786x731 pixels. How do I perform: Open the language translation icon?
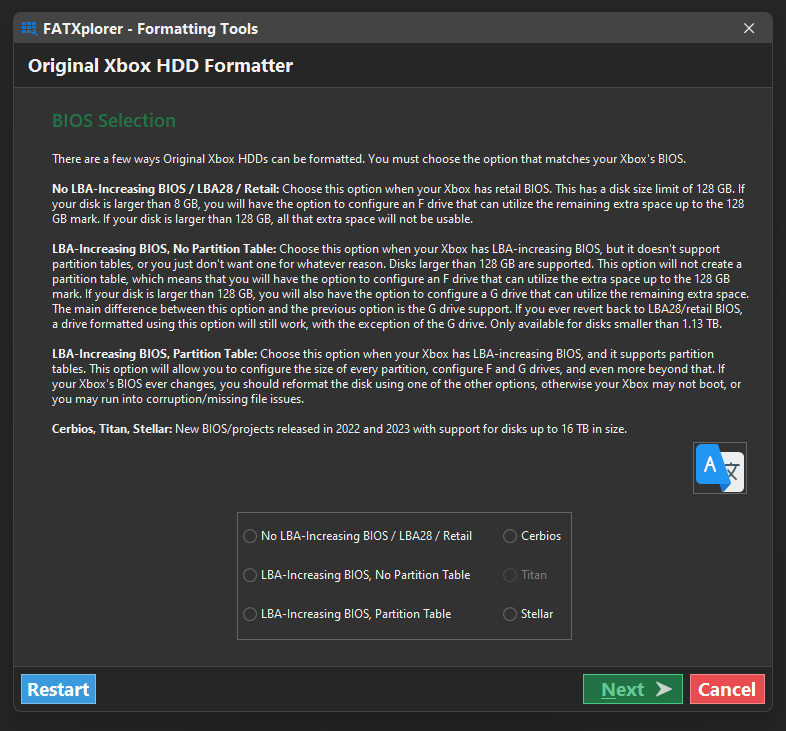click(720, 468)
